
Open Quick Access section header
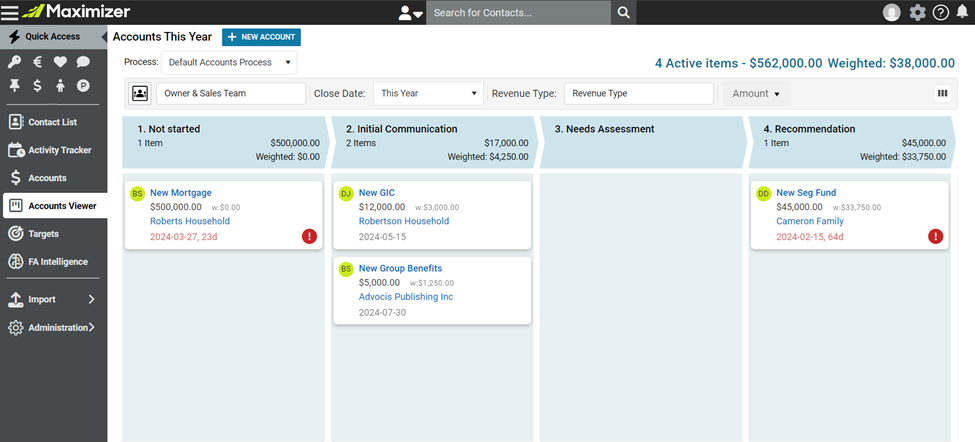(x=50, y=37)
